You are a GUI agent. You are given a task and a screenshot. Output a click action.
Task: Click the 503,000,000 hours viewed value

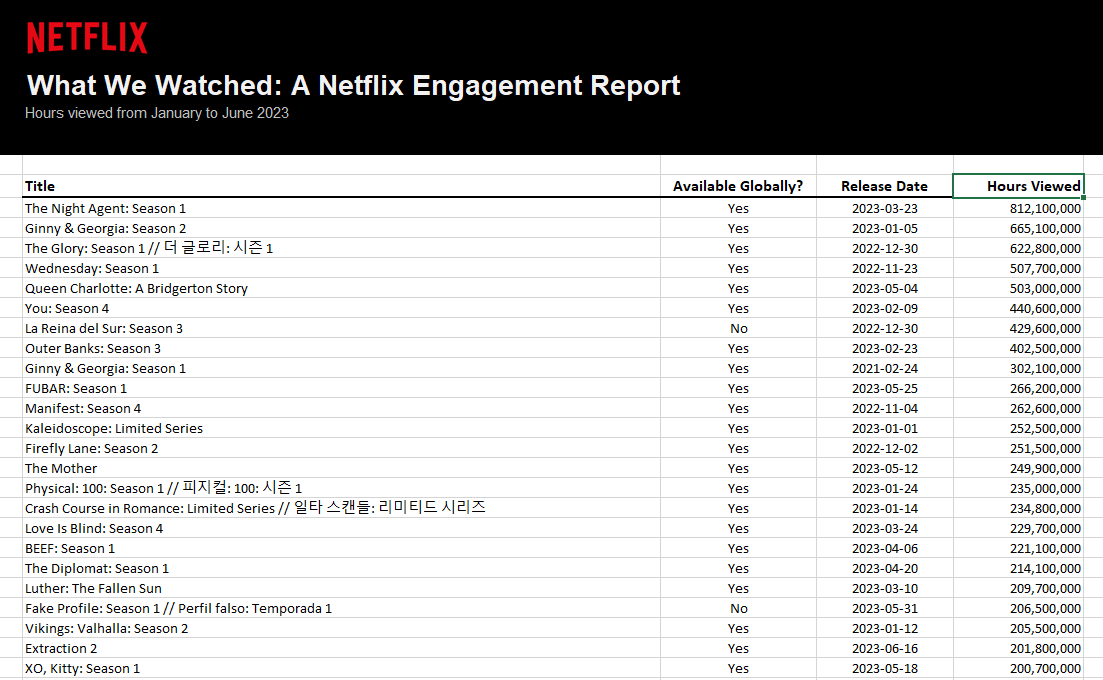(1045, 289)
